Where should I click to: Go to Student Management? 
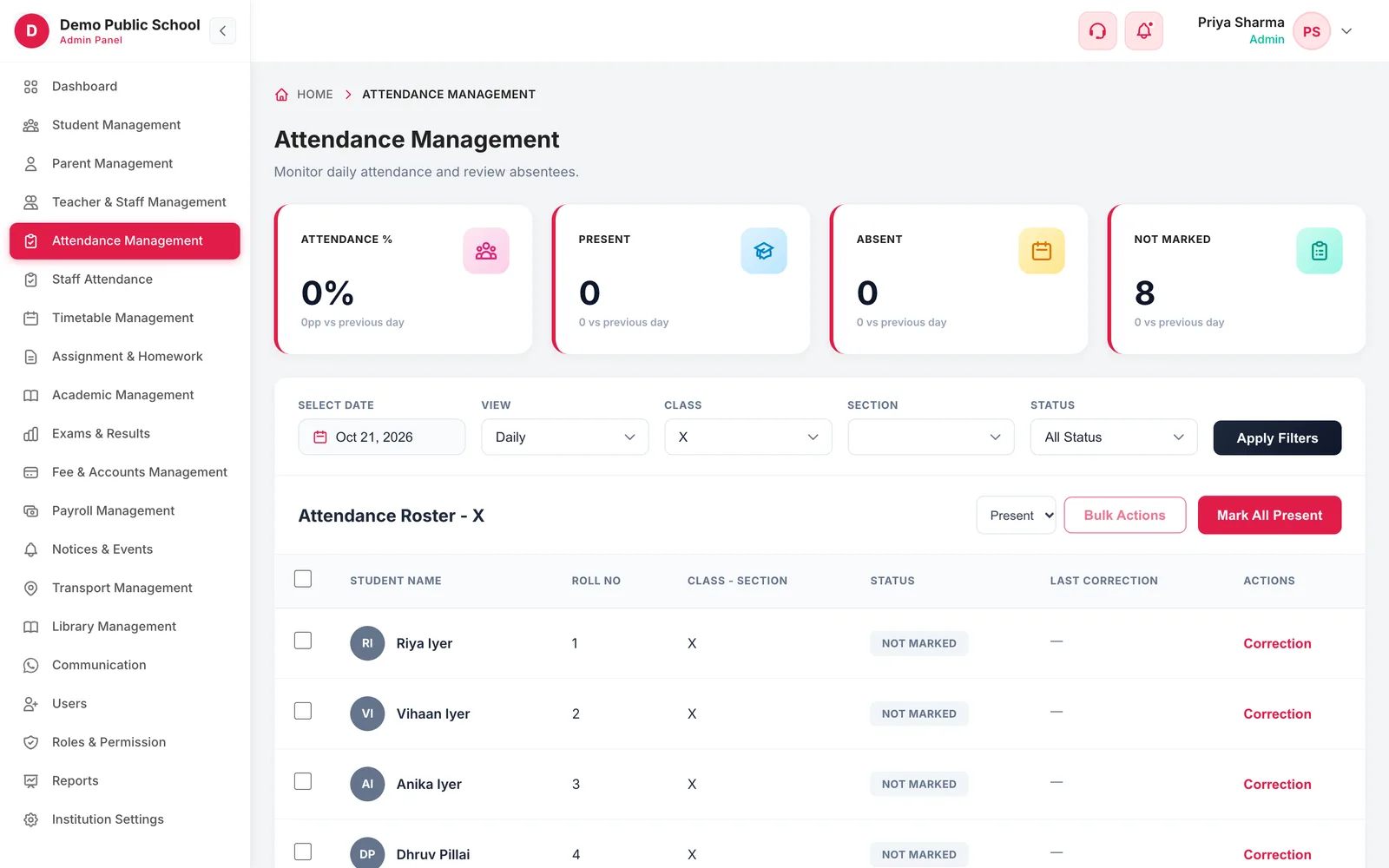(x=125, y=125)
